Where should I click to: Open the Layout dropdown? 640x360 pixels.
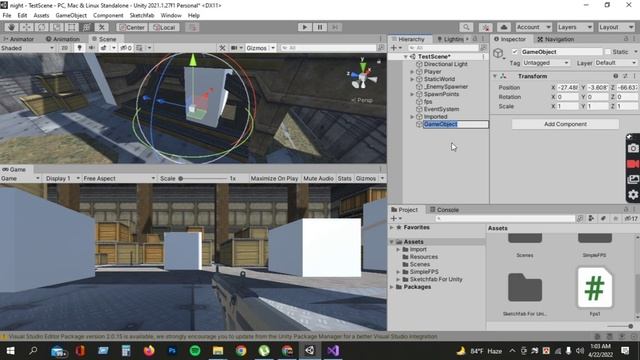point(616,27)
